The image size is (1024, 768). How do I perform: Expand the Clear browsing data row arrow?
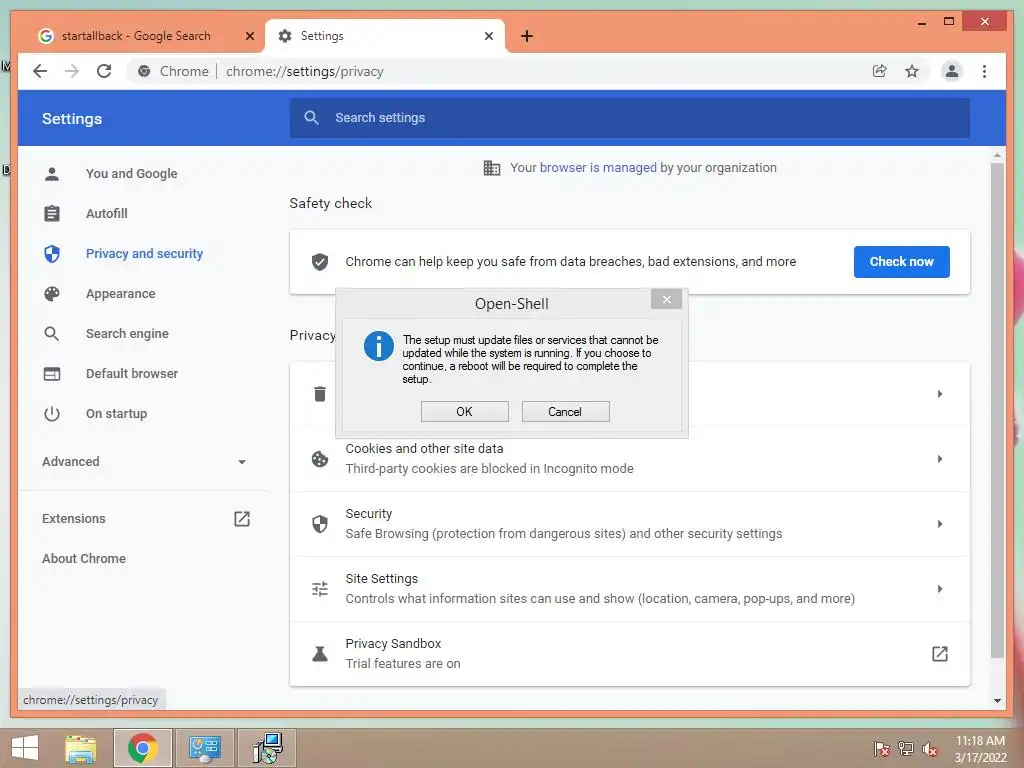pos(940,394)
